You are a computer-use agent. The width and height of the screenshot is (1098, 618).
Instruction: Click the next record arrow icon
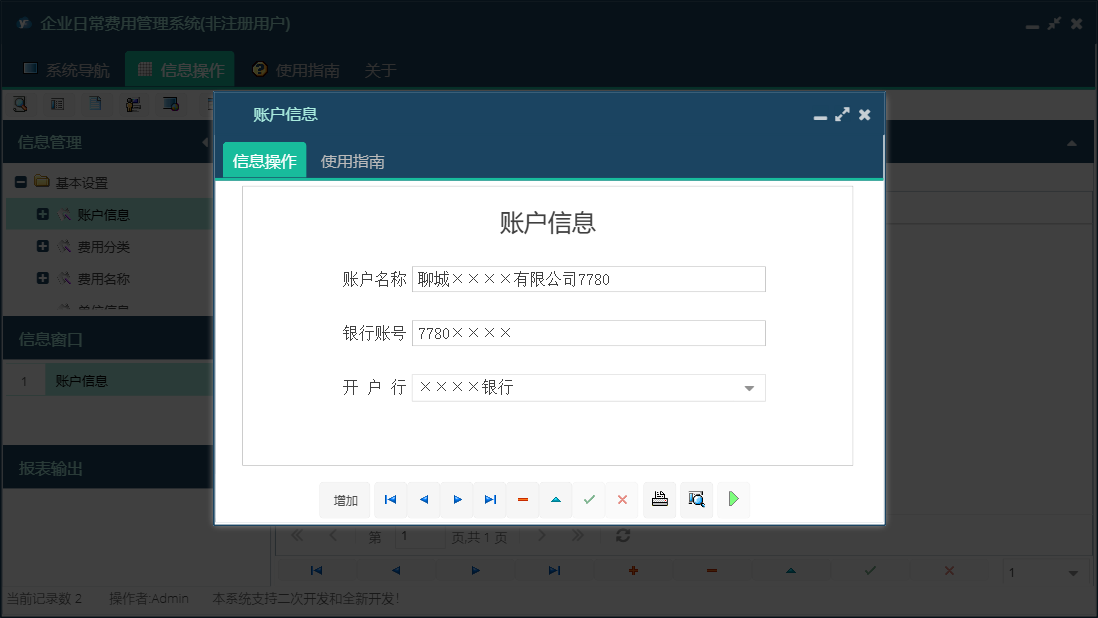pyautogui.click(x=457, y=499)
